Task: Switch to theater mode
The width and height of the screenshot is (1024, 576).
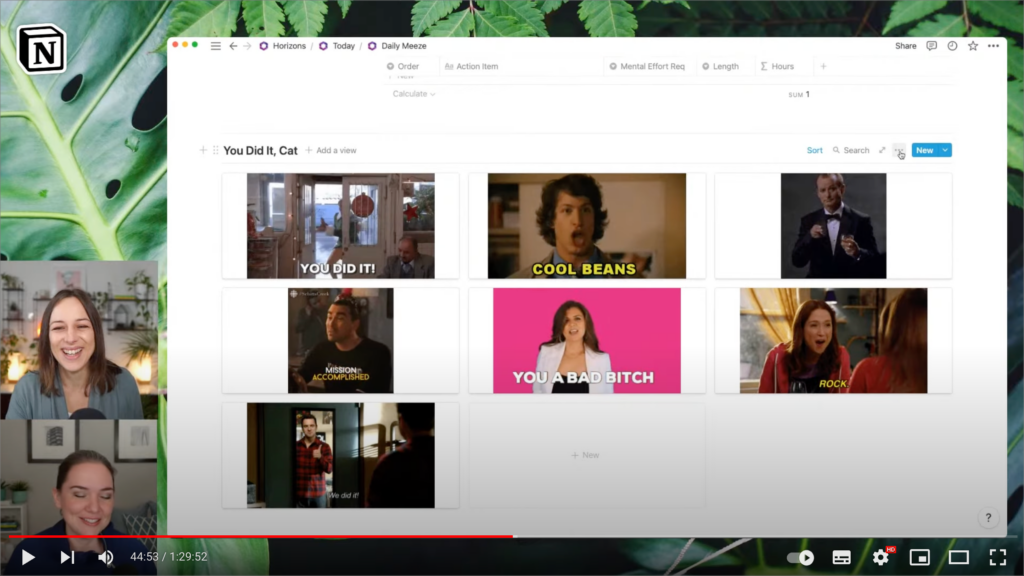Action: pyautogui.click(x=959, y=557)
